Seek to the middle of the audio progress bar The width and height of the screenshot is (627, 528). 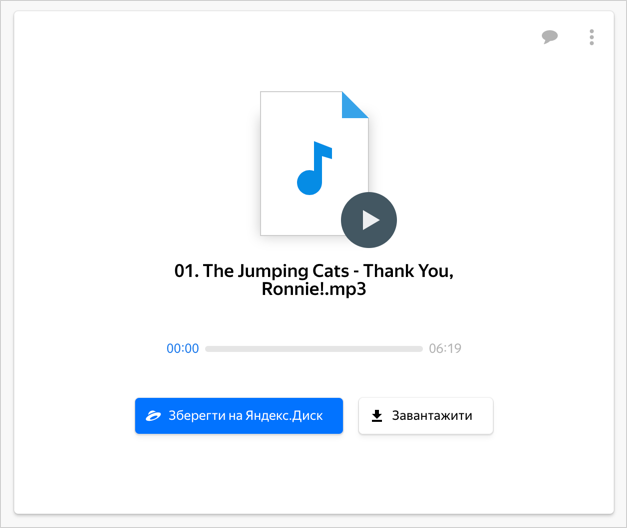(x=314, y=349)
